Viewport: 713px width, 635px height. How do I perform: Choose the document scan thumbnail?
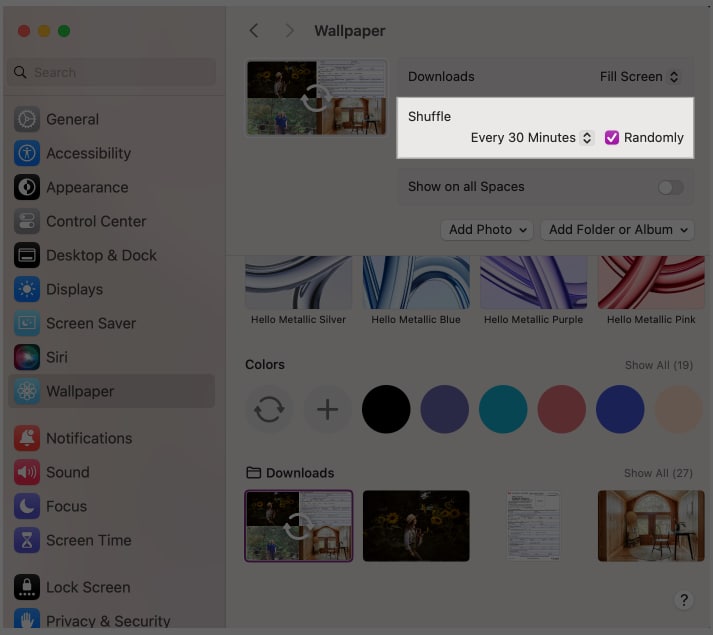click(533, 526)
